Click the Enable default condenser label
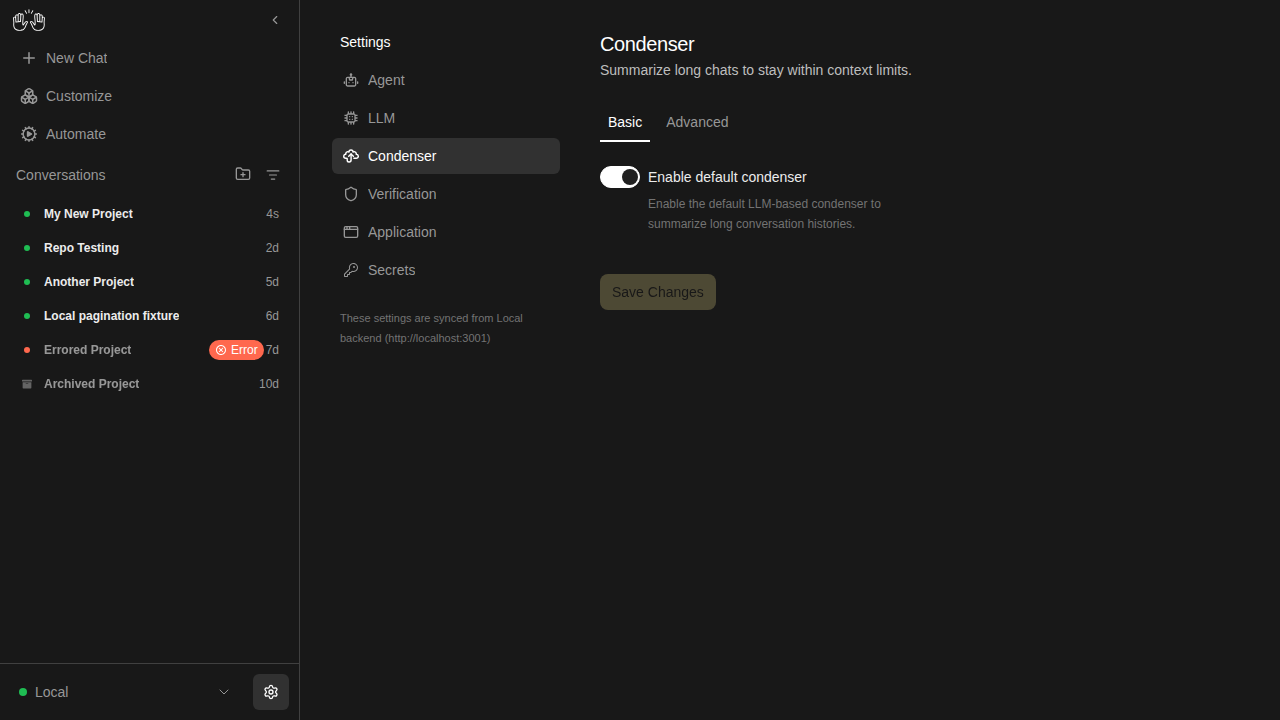This screenshot has width=1280, height=720. 727,177
